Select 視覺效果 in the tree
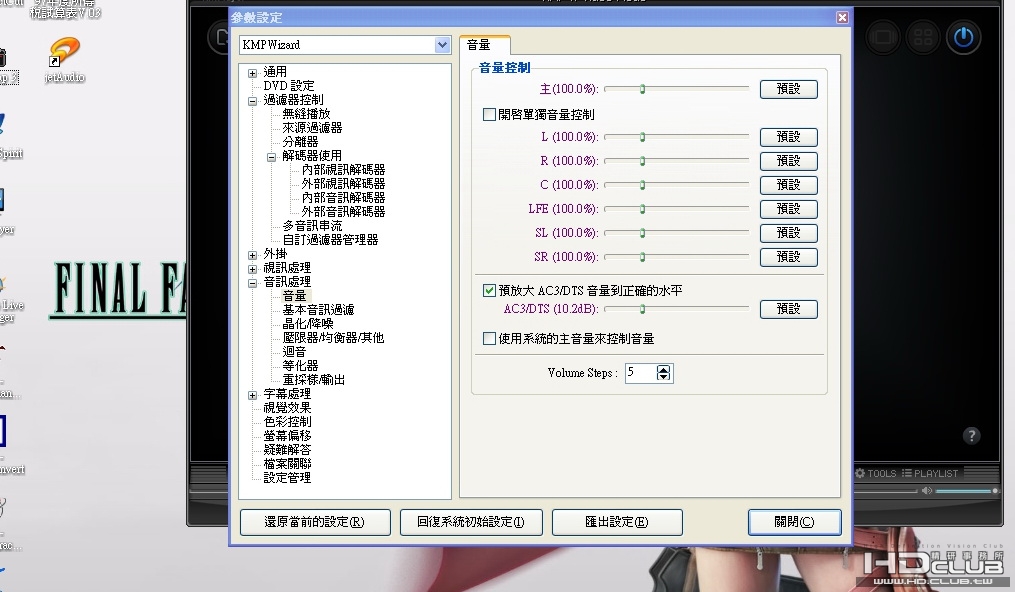The width and height of the screenshot is (1015, 592). 287,408
